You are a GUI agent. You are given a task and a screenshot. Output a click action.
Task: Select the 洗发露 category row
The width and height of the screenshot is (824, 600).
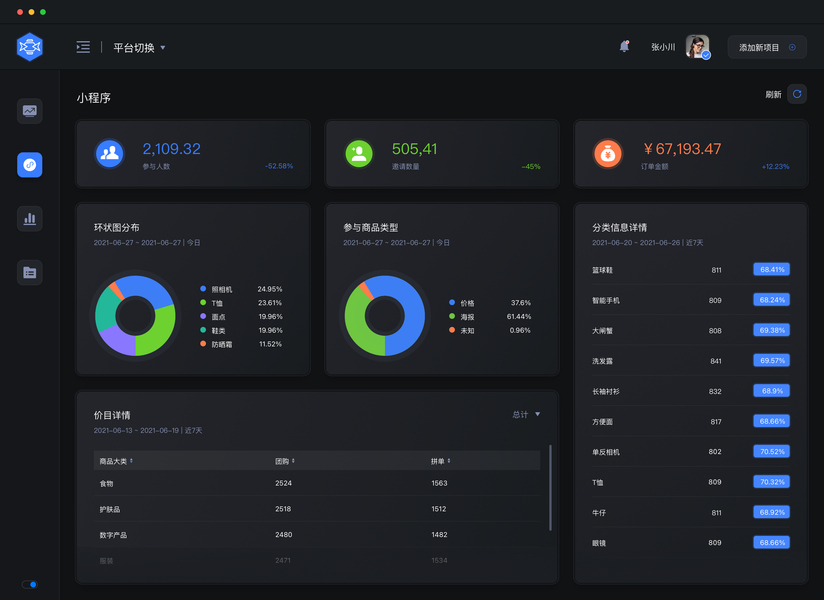click(691, 360)
